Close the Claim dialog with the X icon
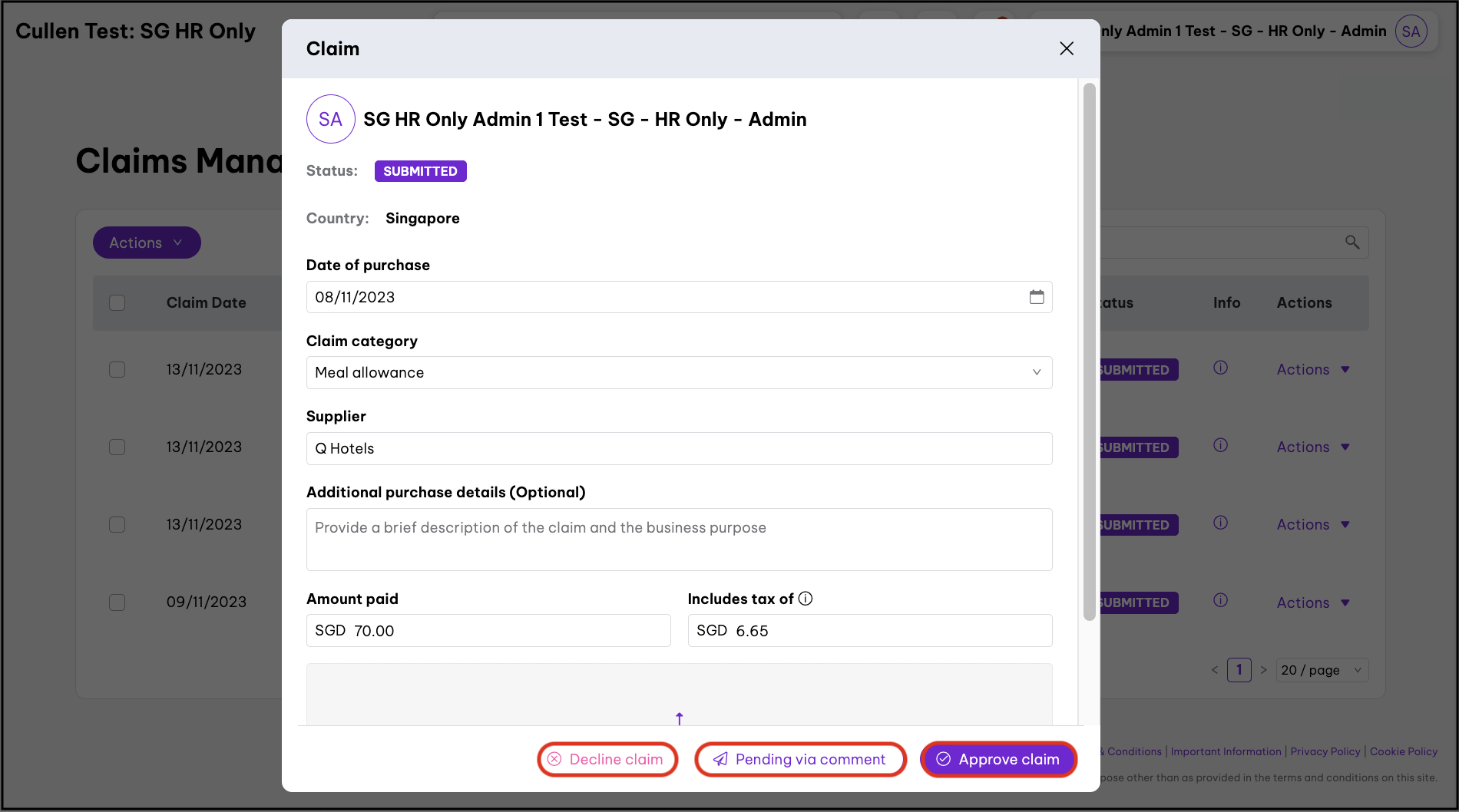 [x=1067, y=48]
